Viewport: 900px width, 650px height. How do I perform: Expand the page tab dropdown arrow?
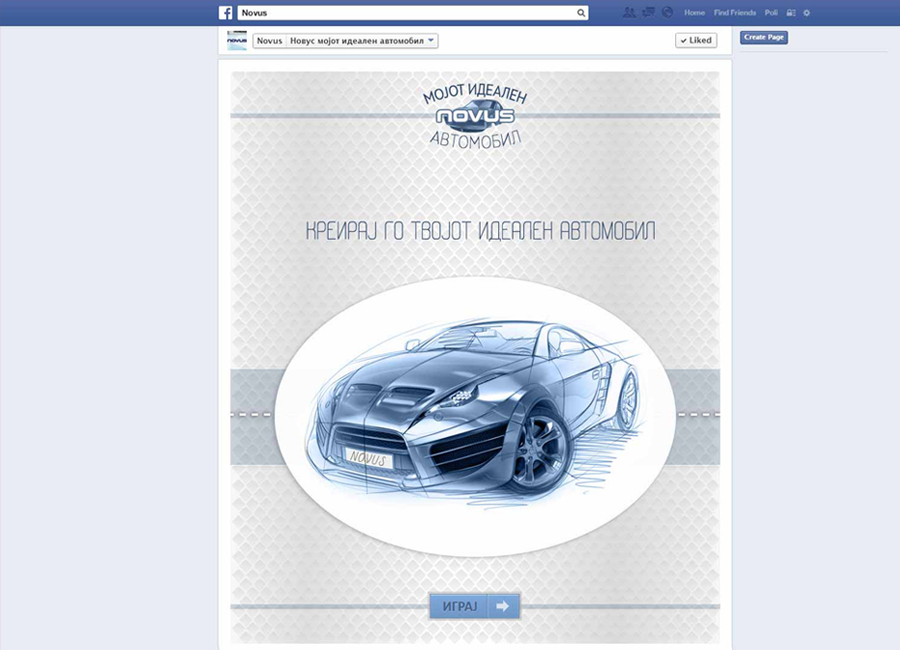(430, 41)
